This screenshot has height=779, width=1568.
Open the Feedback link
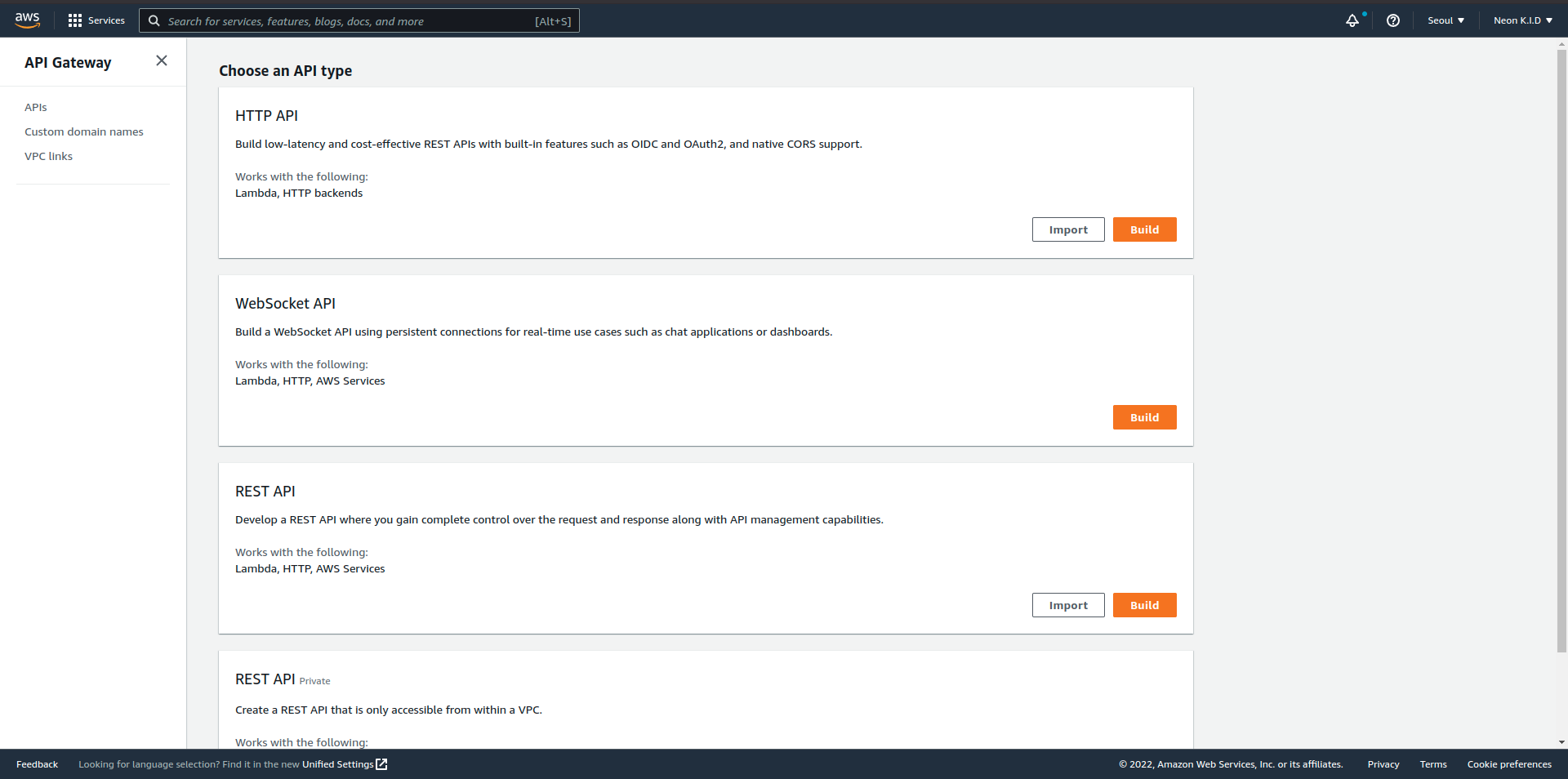(x=37, y=764)
